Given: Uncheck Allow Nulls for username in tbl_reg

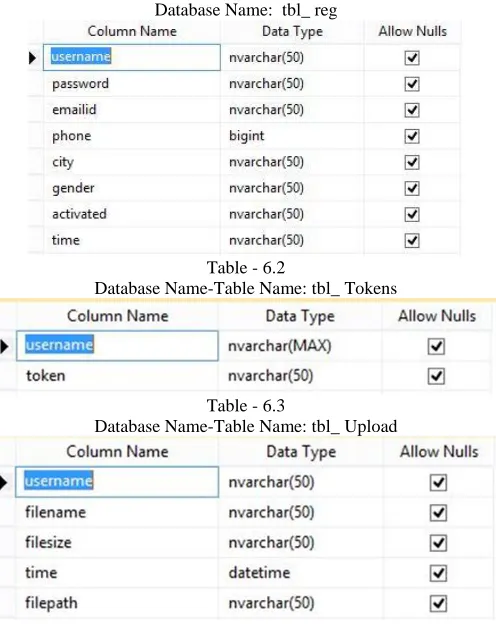Looking at the screenshot, I should pyautogui.click(x=412, y=58).
